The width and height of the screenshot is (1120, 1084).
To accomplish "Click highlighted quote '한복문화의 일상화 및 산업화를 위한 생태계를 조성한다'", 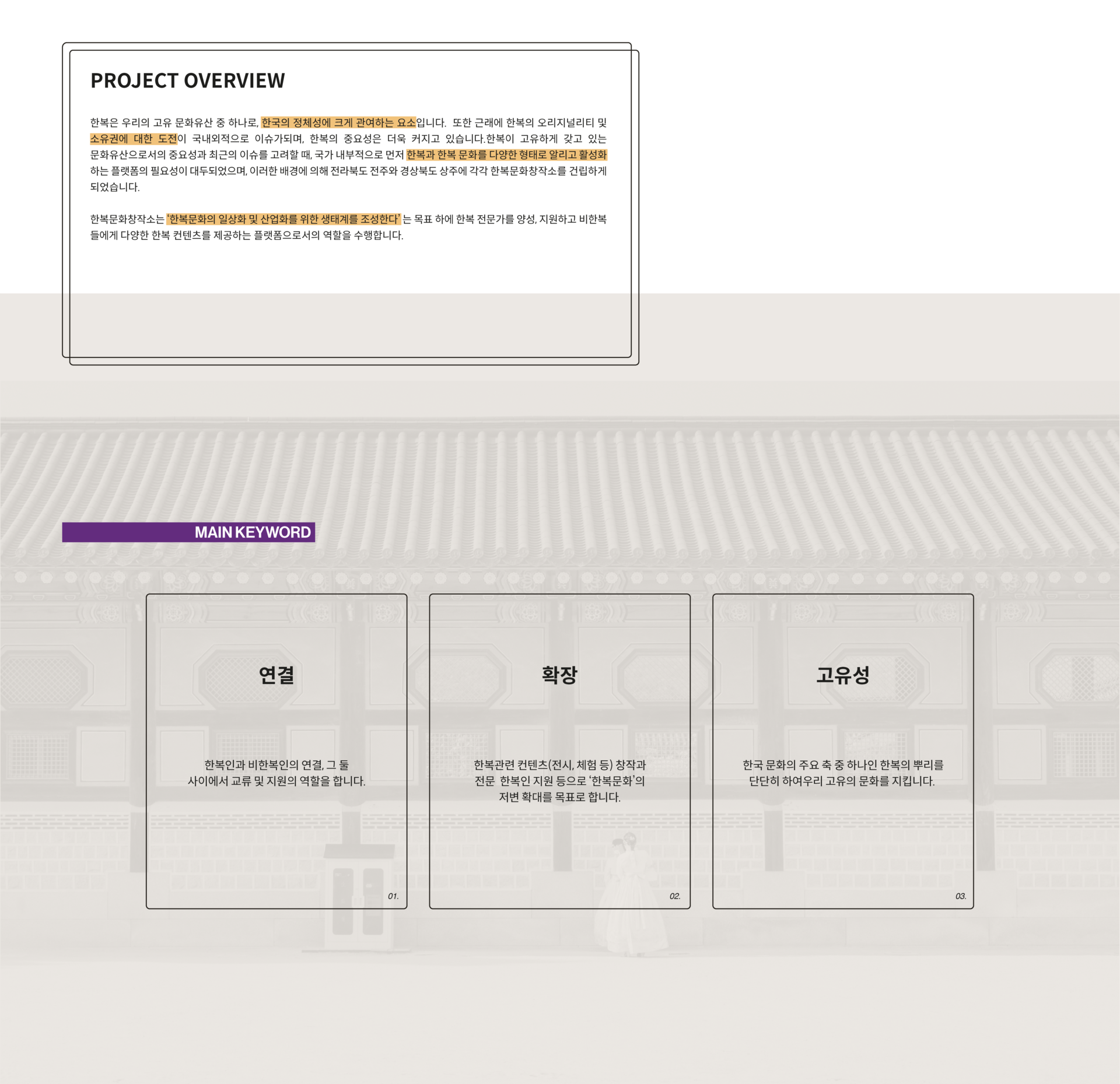I will coord(283,219).
